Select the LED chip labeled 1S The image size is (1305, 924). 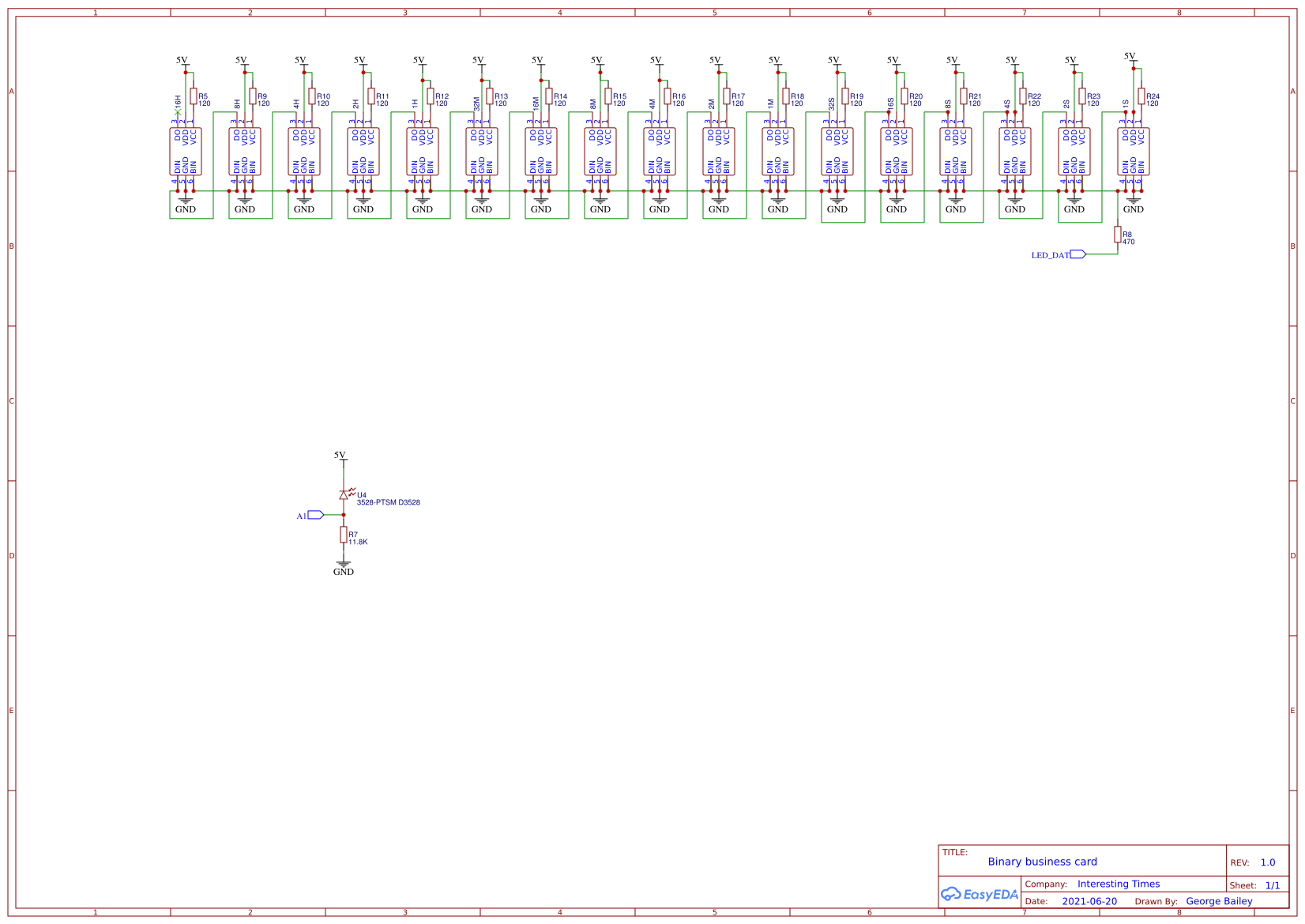click(1134, 152)
